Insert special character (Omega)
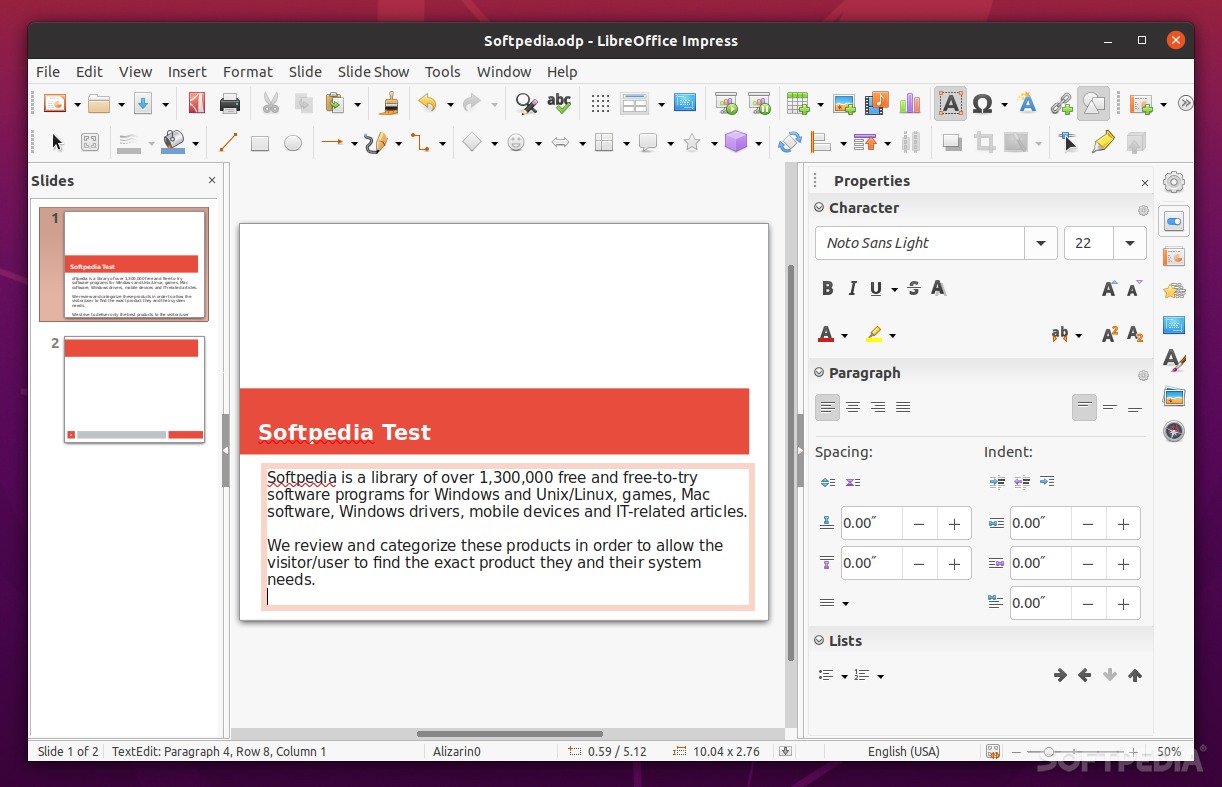Viewport: 1222px width, 787px height. [982, 103]
